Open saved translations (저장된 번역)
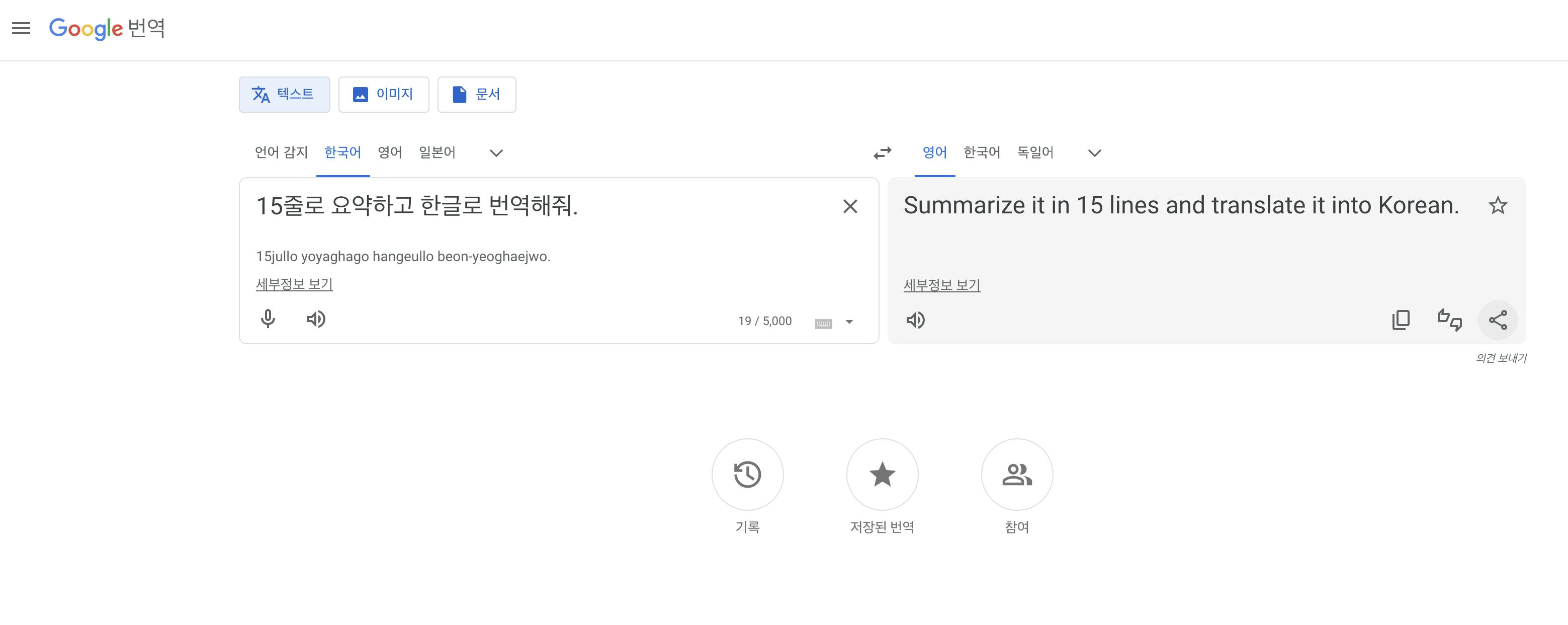Image resolution: width=1568 pixels, height=625 pixels. tap(882, 475)
